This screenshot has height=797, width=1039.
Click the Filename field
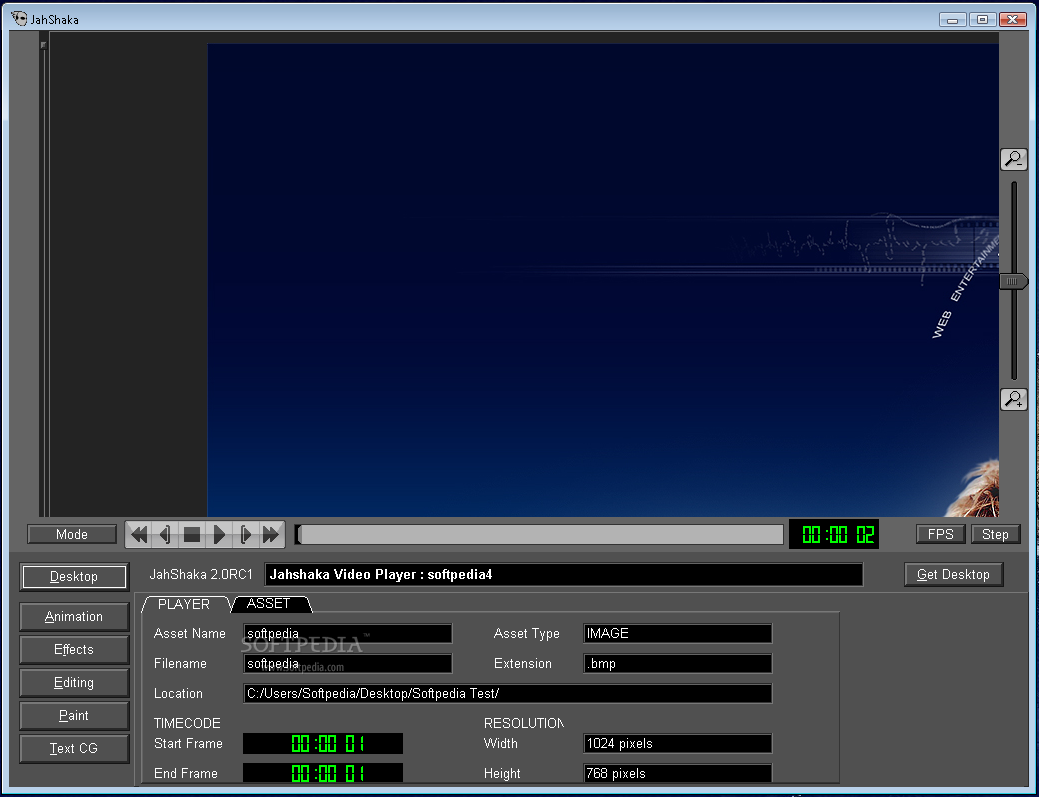(x=348, y=663)
